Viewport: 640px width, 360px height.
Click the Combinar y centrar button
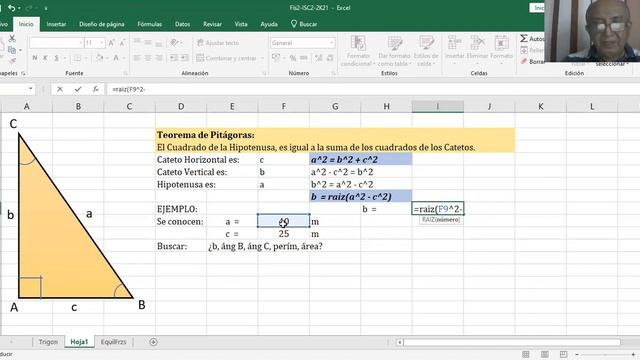click(x=227, y=58)
